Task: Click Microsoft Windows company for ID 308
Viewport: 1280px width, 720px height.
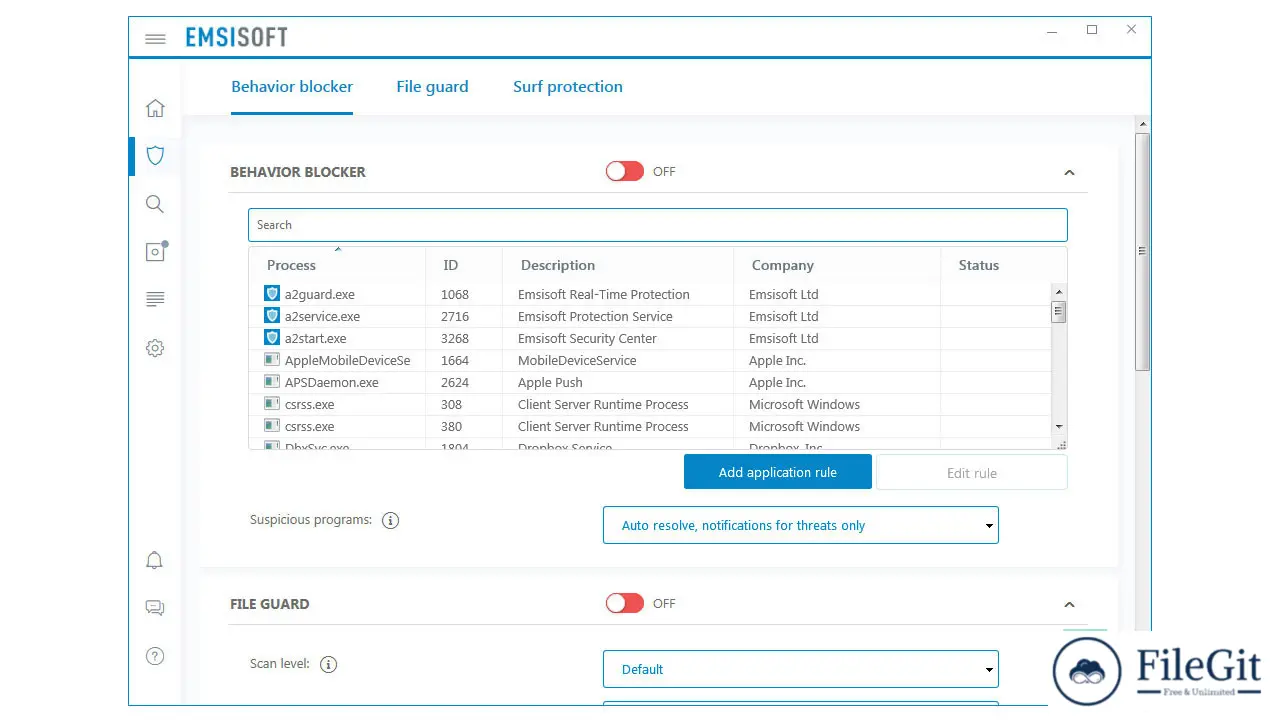Action: (804, 404)
